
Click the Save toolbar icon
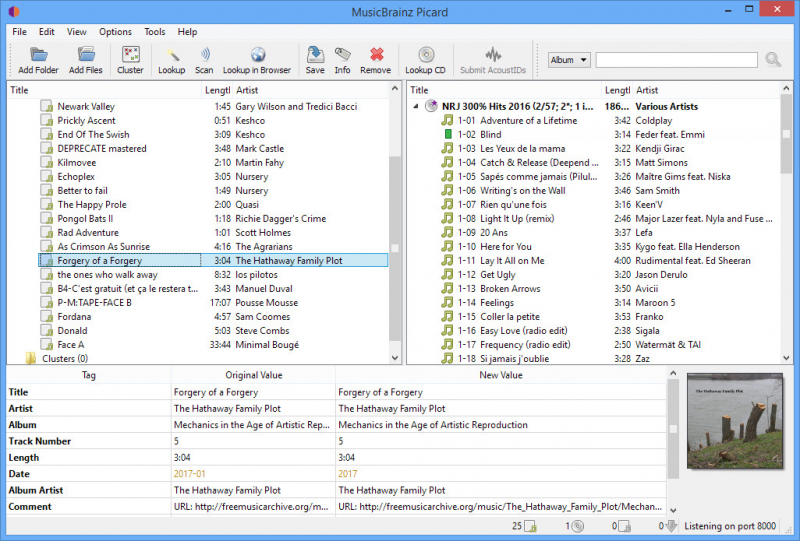coord(315,55)
